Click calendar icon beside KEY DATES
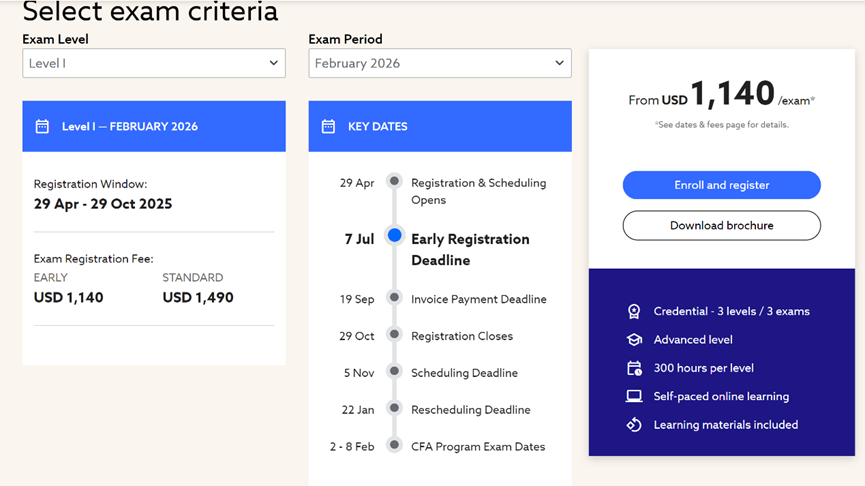The height and width of the screenshot is (486, 865). click(328, 127)
